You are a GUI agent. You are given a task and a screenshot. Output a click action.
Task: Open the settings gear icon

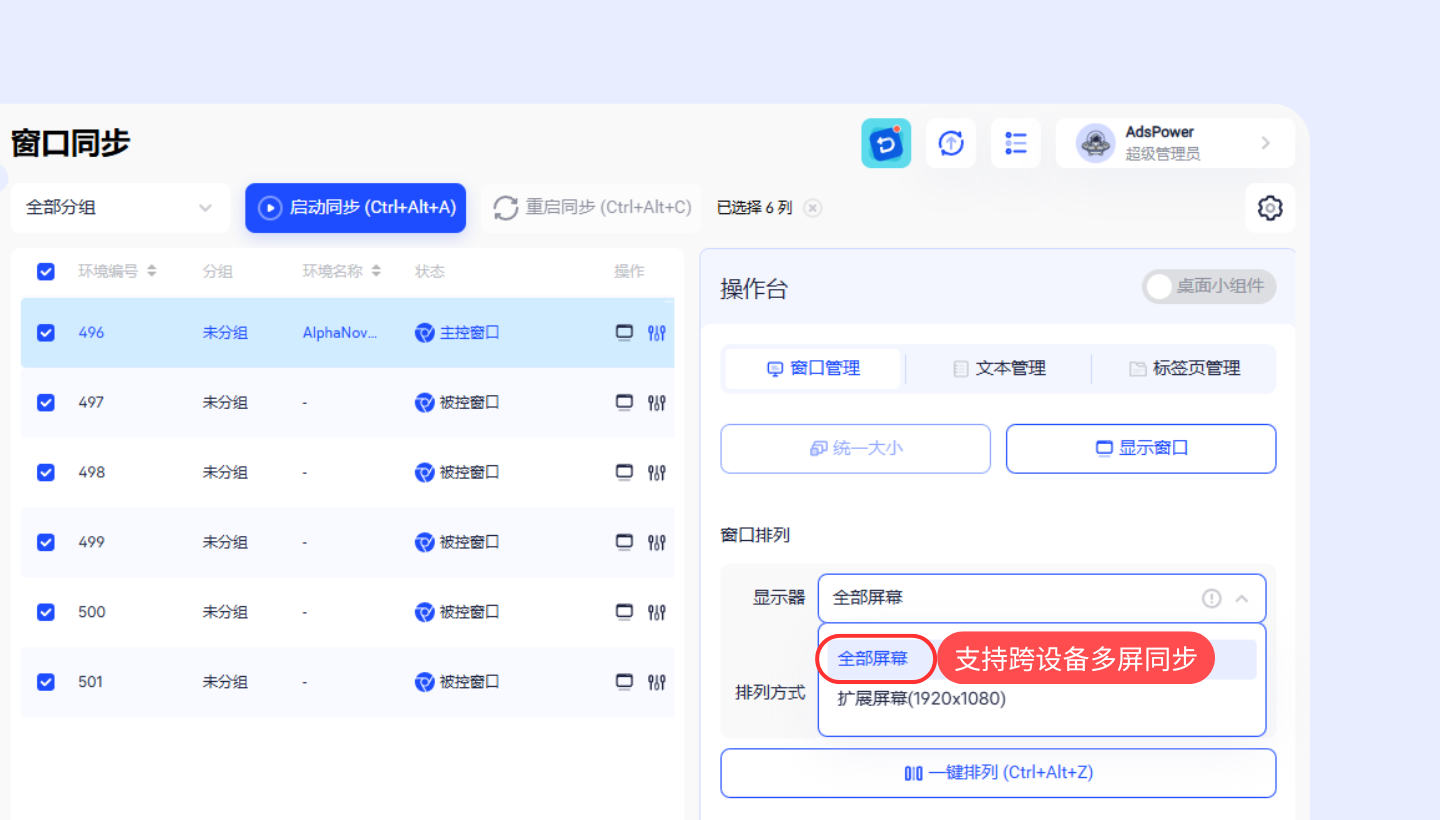pyautogui.click(x=1270, y=208)
